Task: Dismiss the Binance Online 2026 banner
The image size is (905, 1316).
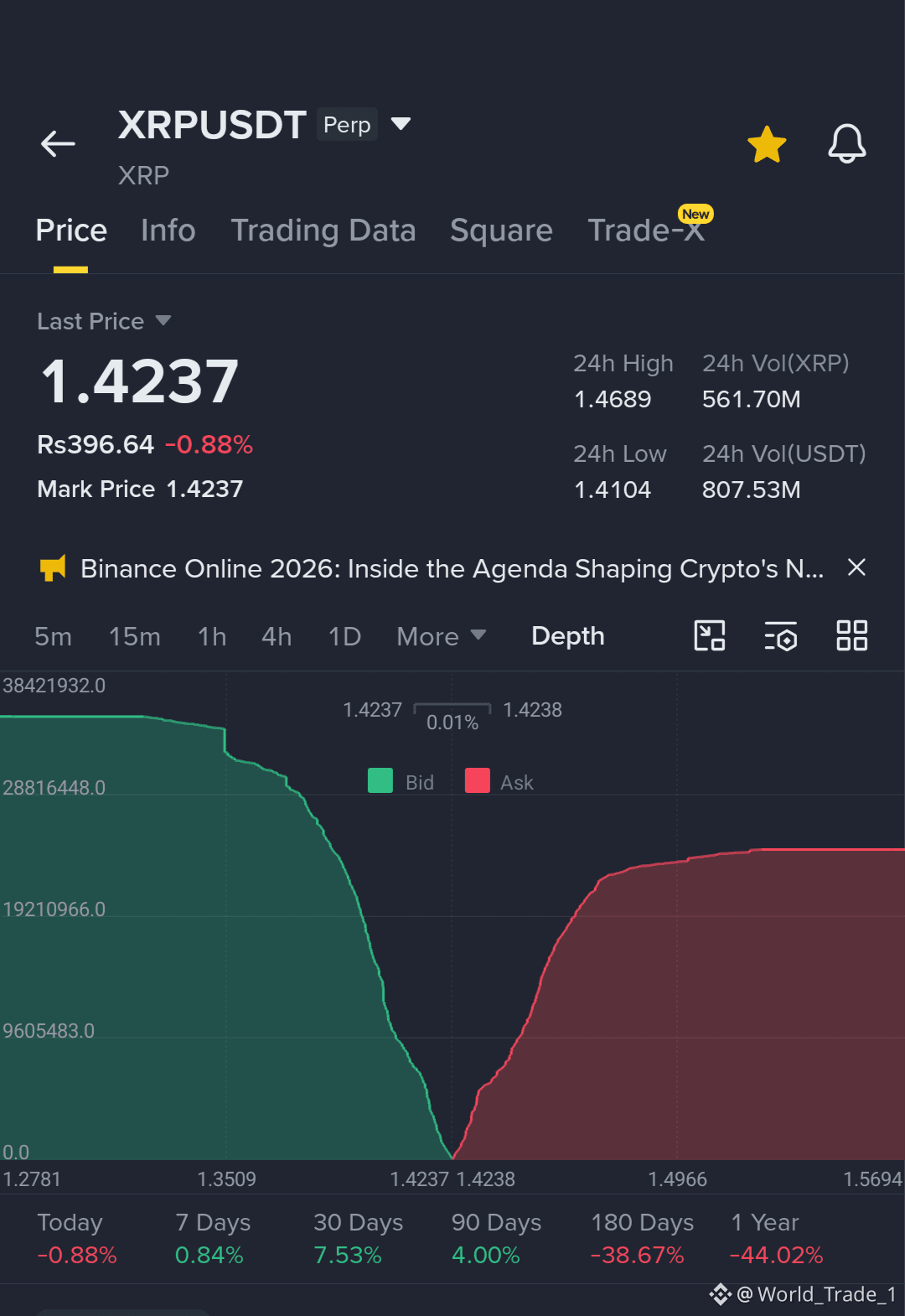Action: click(x=856, y=567)
